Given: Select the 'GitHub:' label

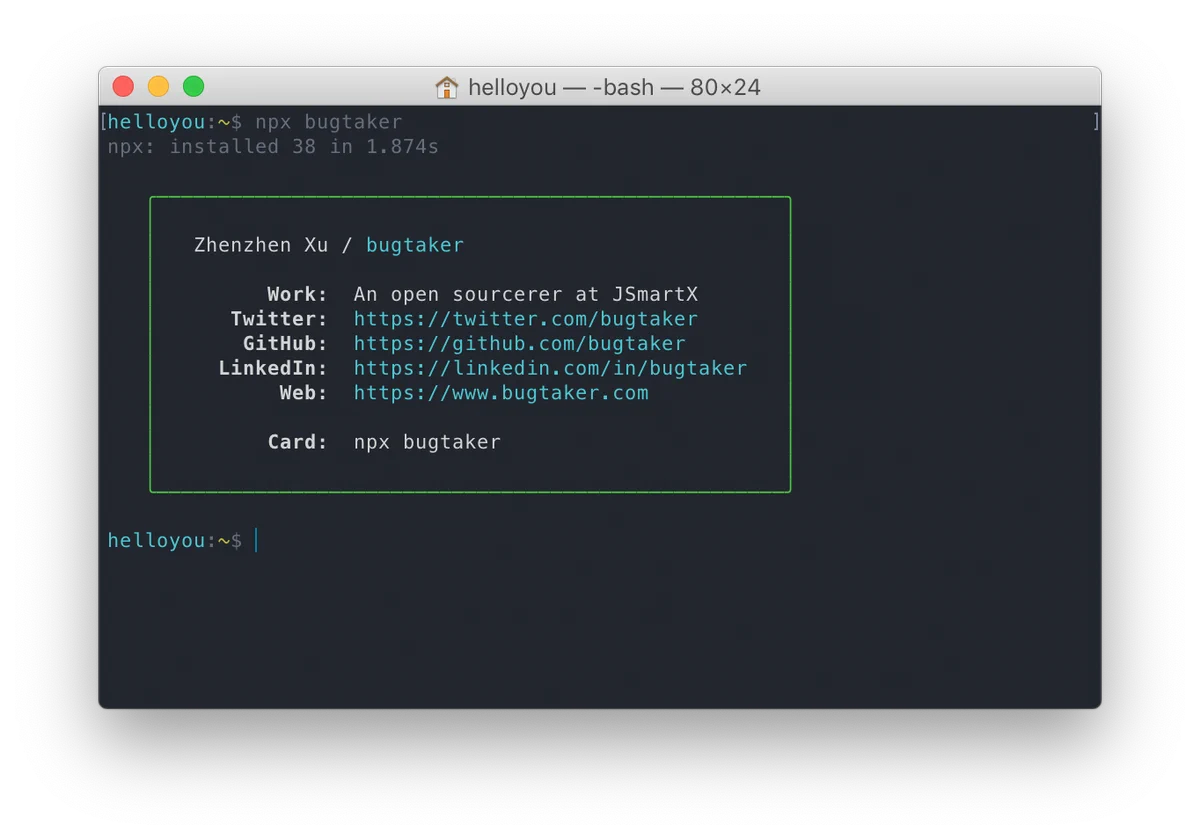Looking at the screenshot, I should coord(285,343).
